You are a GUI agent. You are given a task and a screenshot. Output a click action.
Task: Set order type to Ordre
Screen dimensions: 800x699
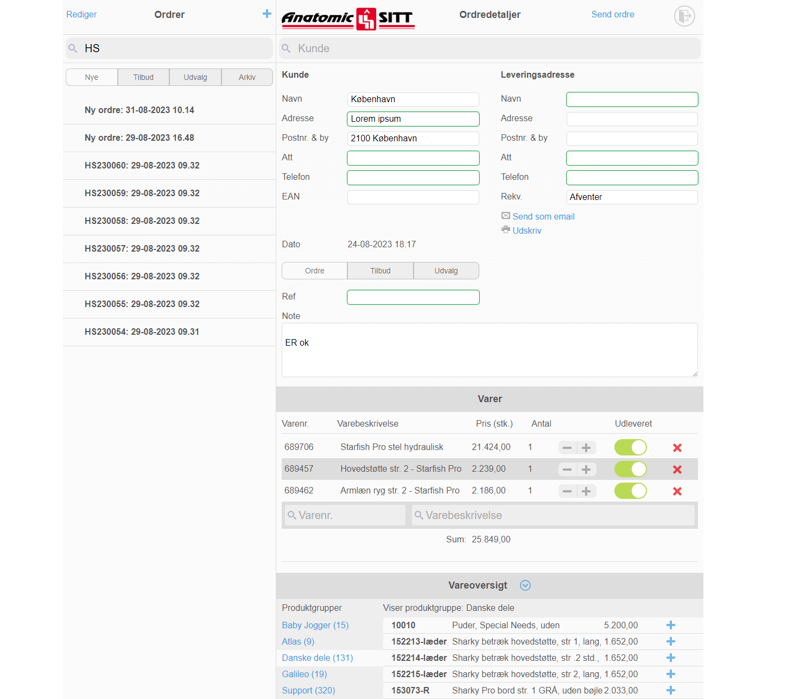pos(315,270)
